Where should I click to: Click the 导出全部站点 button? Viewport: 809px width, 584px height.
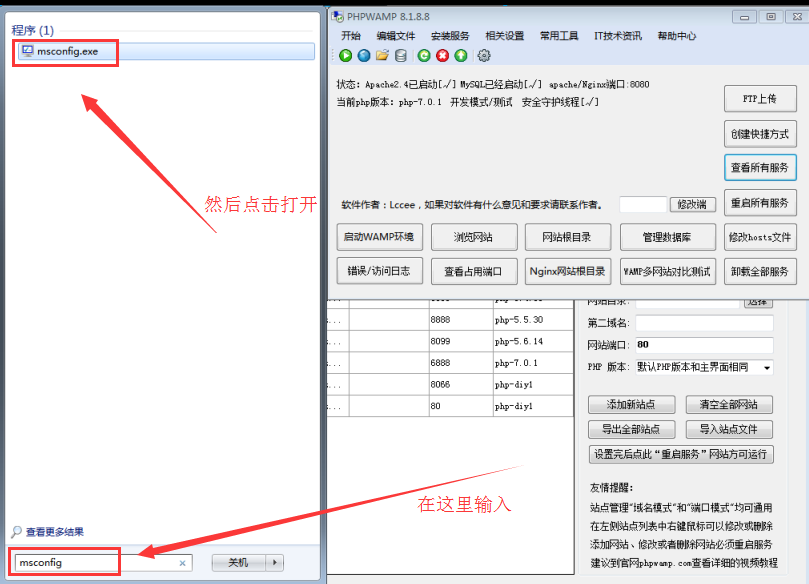click(x=631, y=429)
